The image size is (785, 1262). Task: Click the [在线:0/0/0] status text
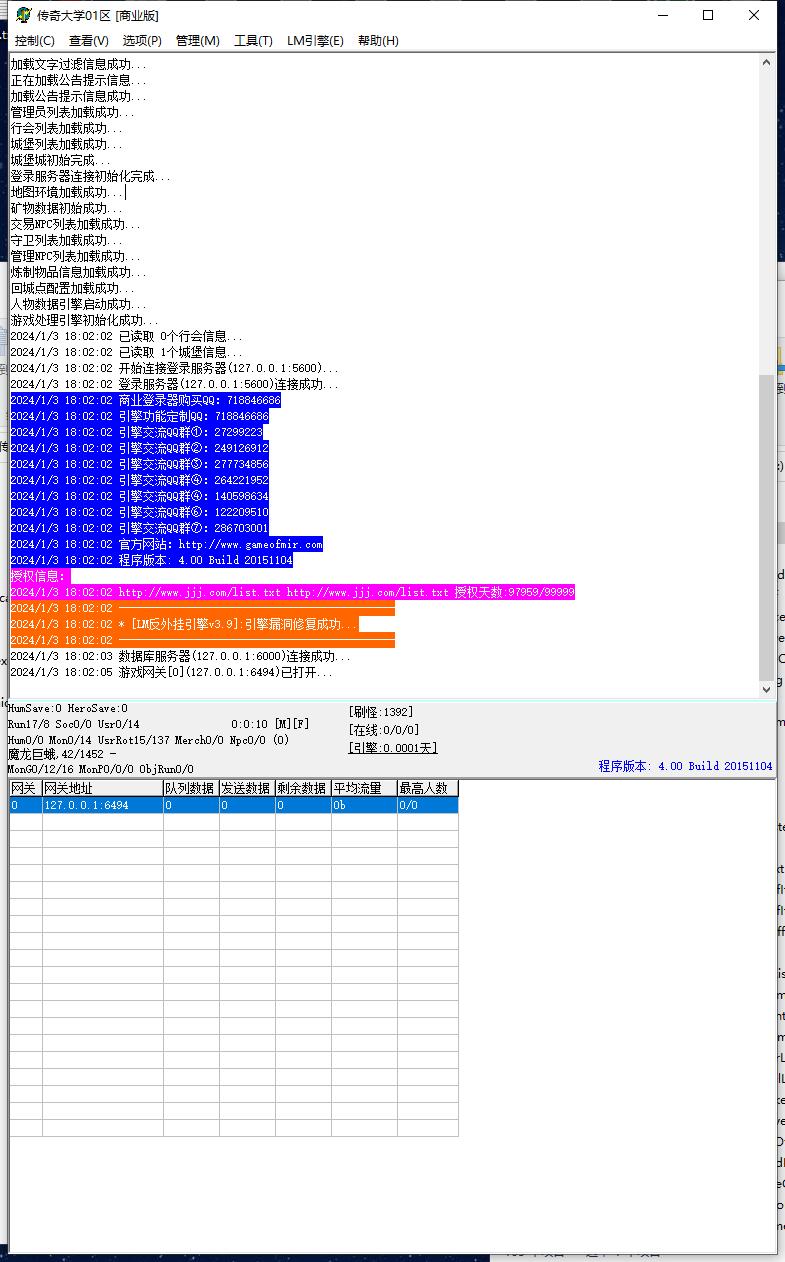click(384, 730)
